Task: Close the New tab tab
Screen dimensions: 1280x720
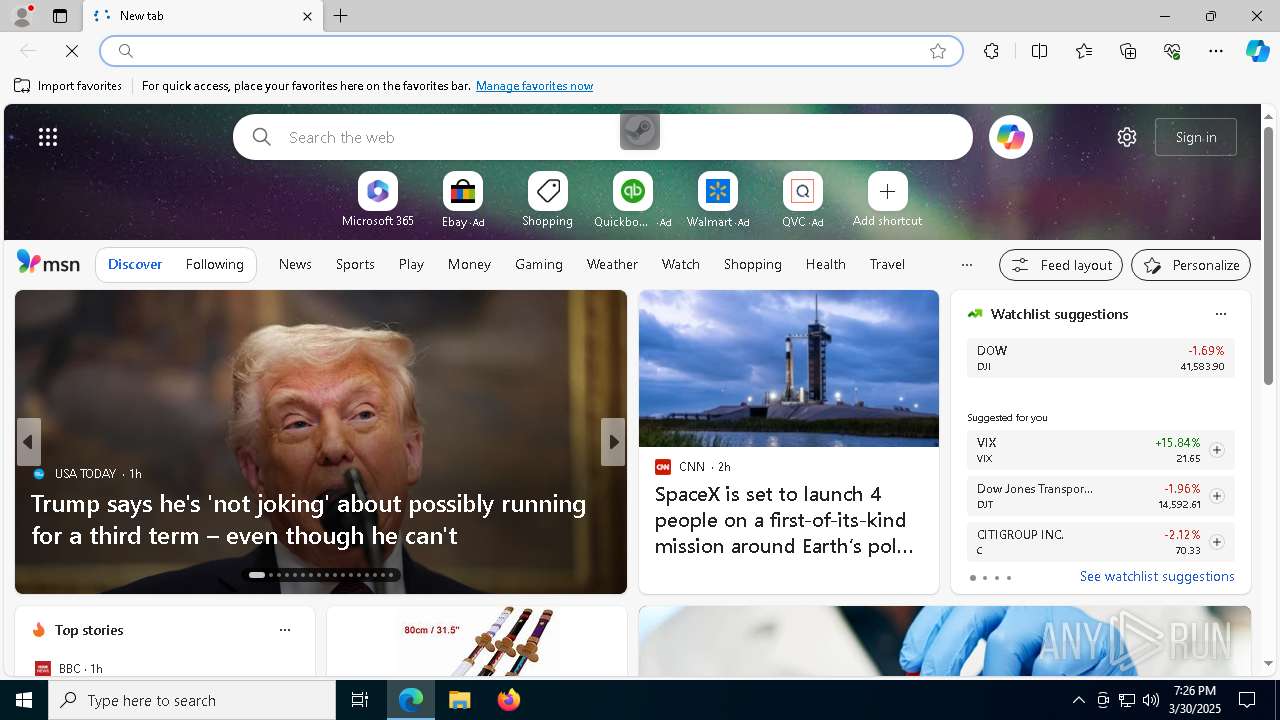Action: 307,16
